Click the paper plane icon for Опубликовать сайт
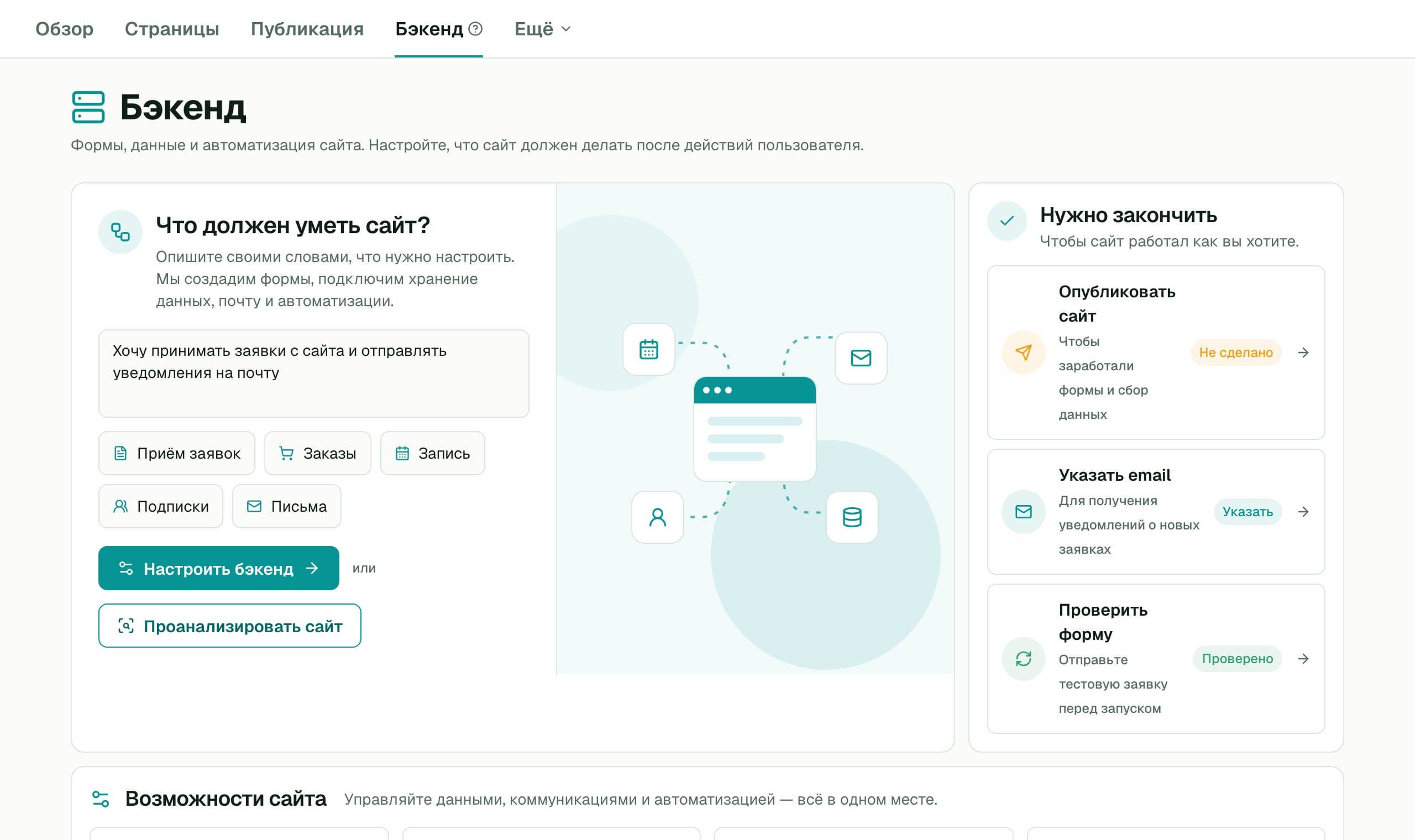The width and height of the screenshot is (1415, 840). (1023, 353)
